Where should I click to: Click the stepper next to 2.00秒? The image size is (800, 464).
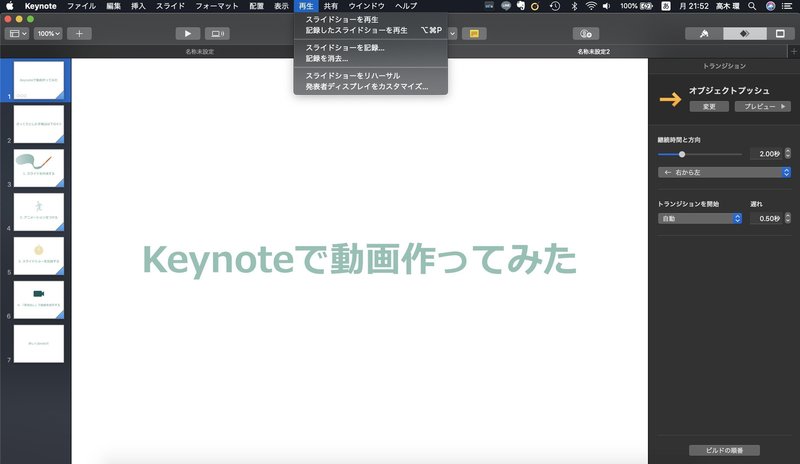click(x=788, y=154)
